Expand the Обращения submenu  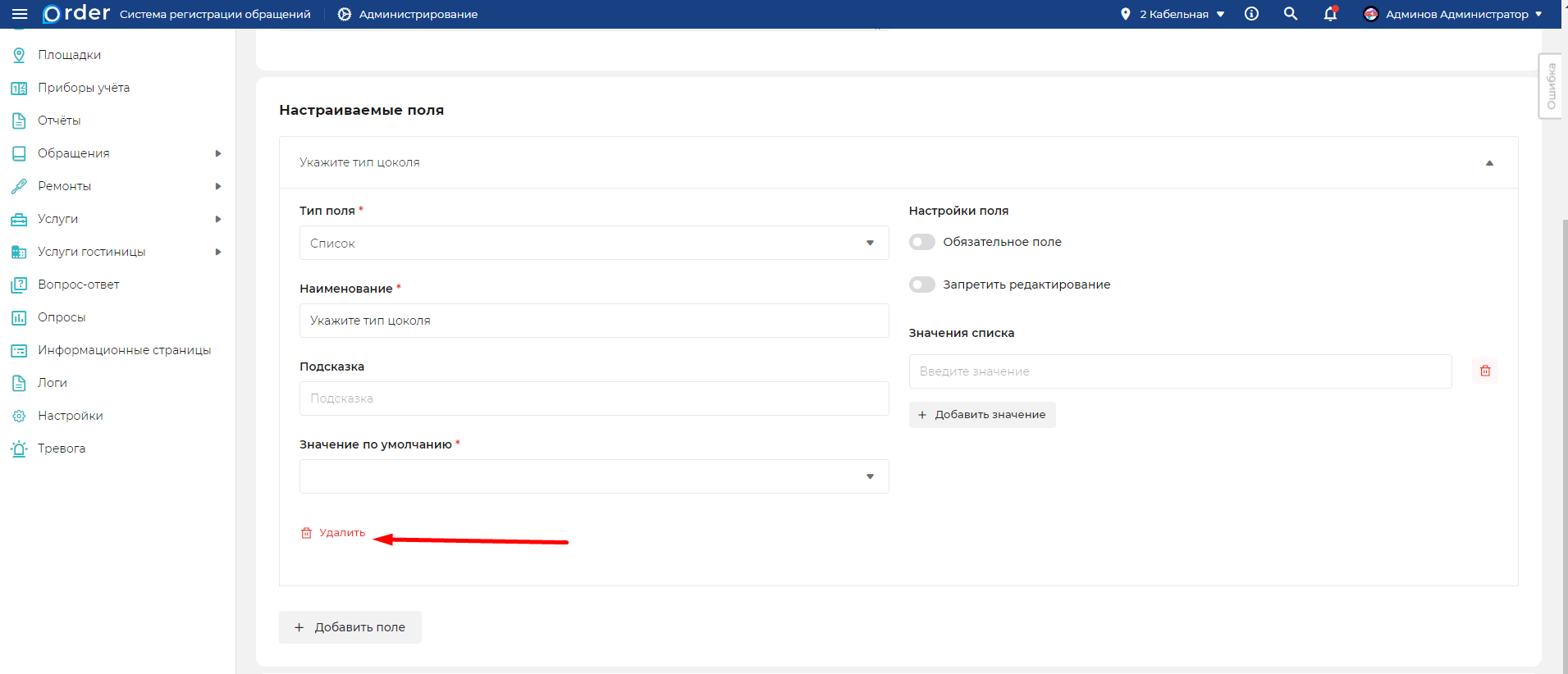[x=217, y=153]
